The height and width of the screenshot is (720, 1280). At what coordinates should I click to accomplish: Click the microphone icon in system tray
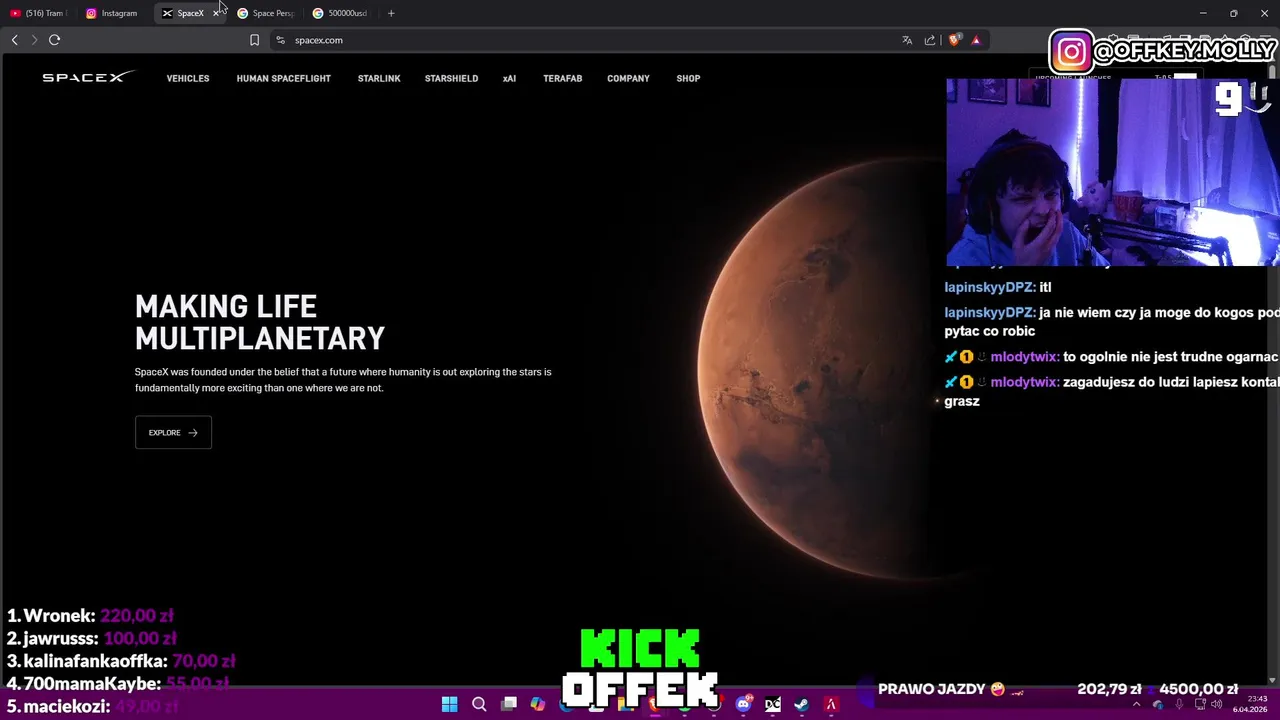pos(1179,704)
